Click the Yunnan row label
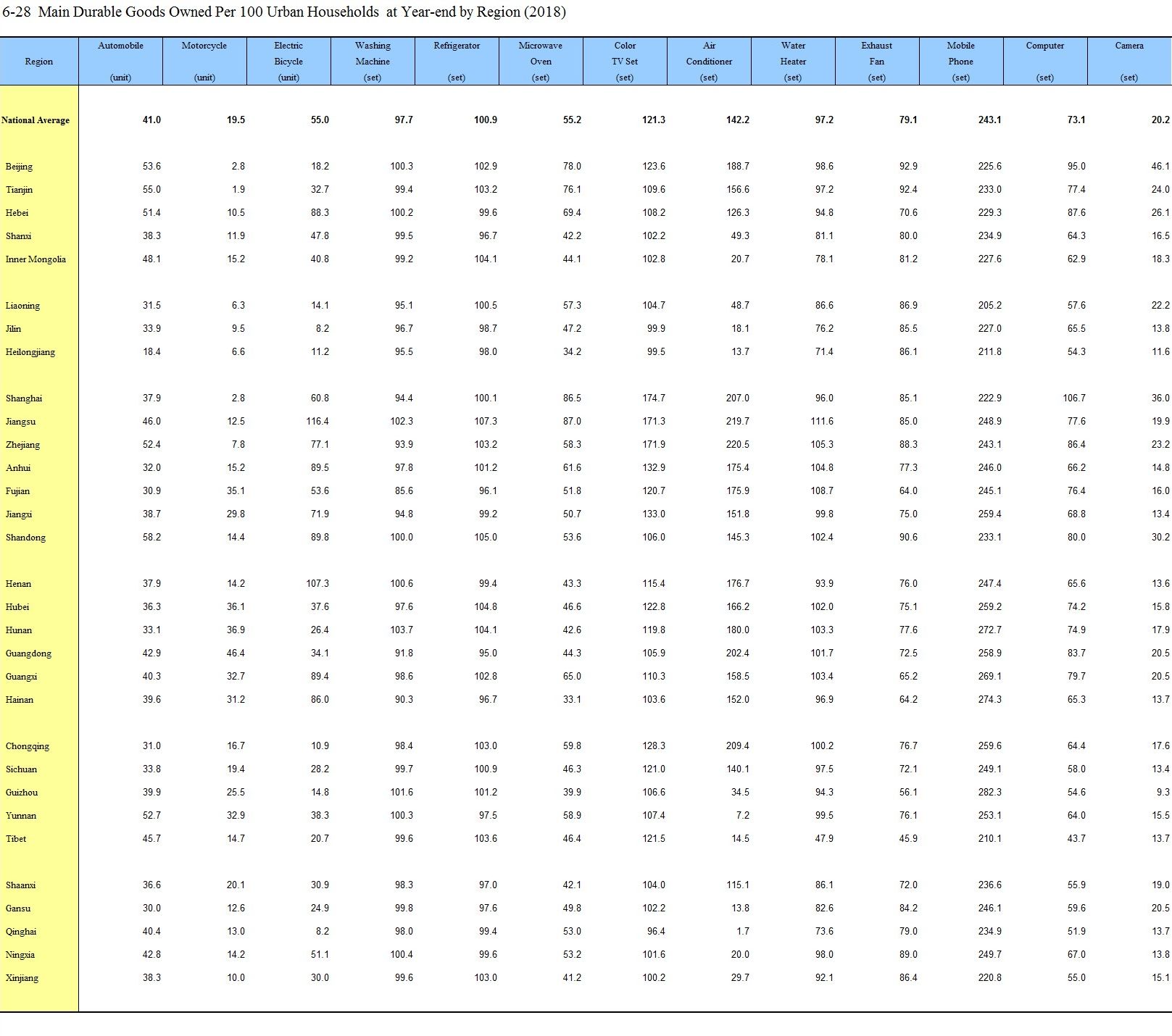The image size is (1172, 1036). coord(21,816)
